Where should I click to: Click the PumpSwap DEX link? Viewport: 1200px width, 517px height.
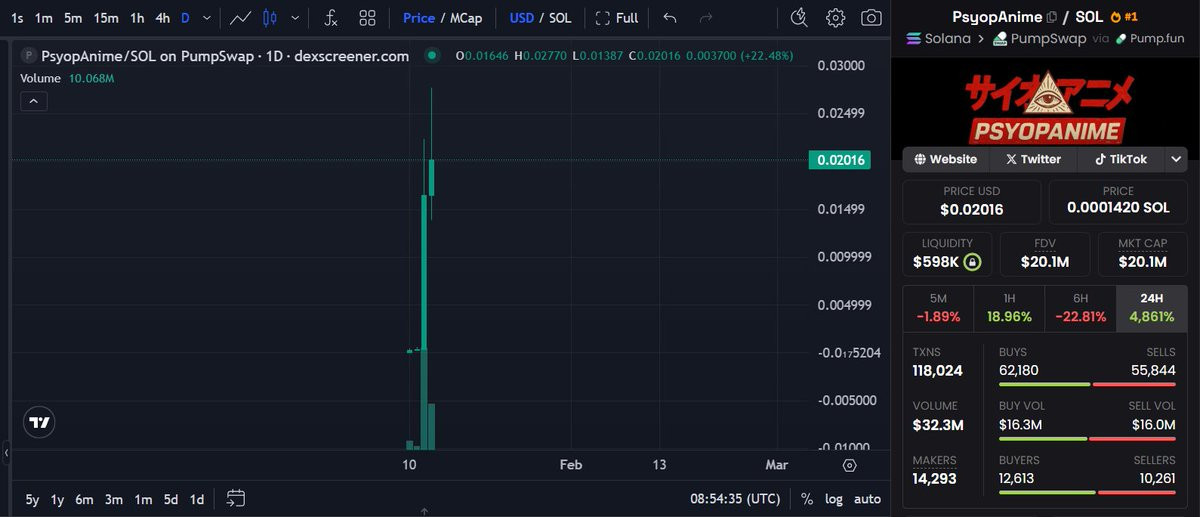point(1038,38)
